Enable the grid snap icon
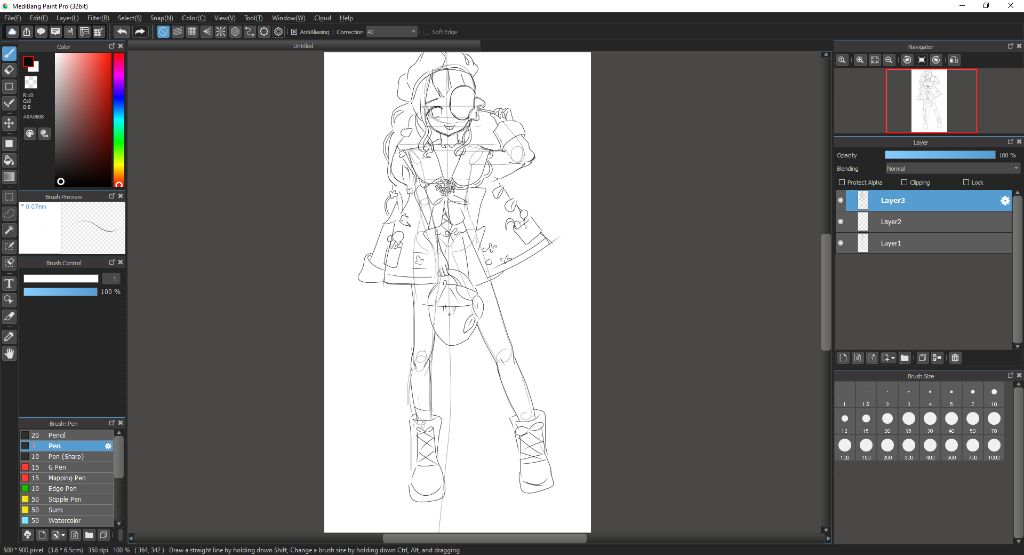The image size is (1024, 555). coord(192,31)
